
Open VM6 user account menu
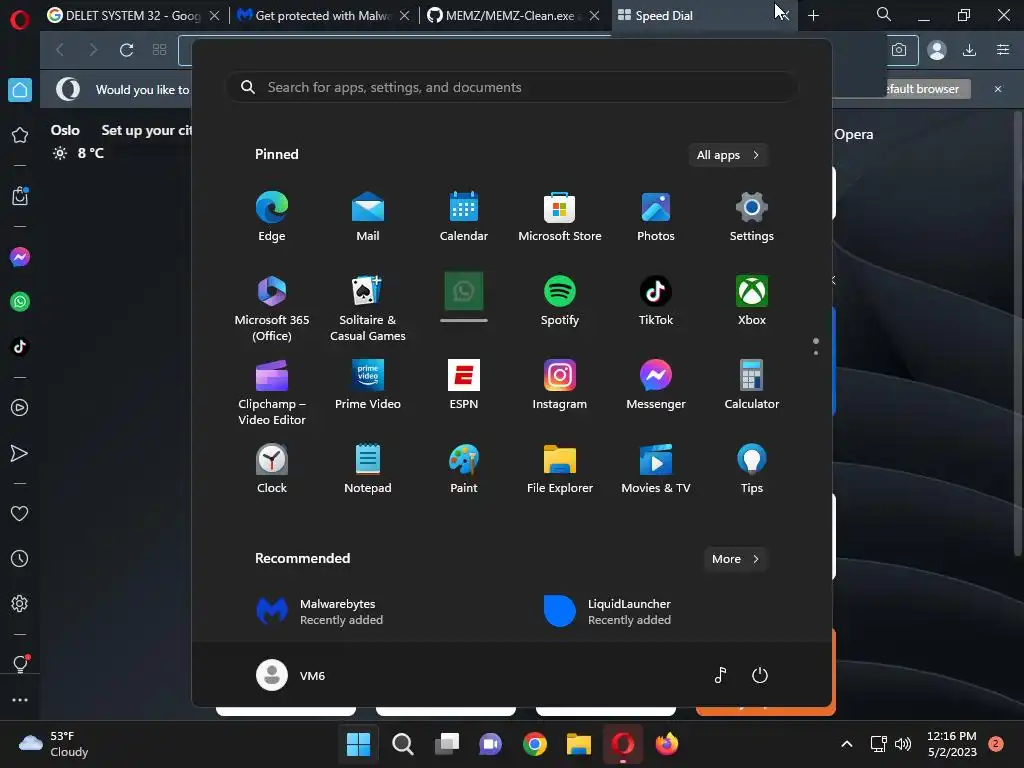tap(291, 675)
